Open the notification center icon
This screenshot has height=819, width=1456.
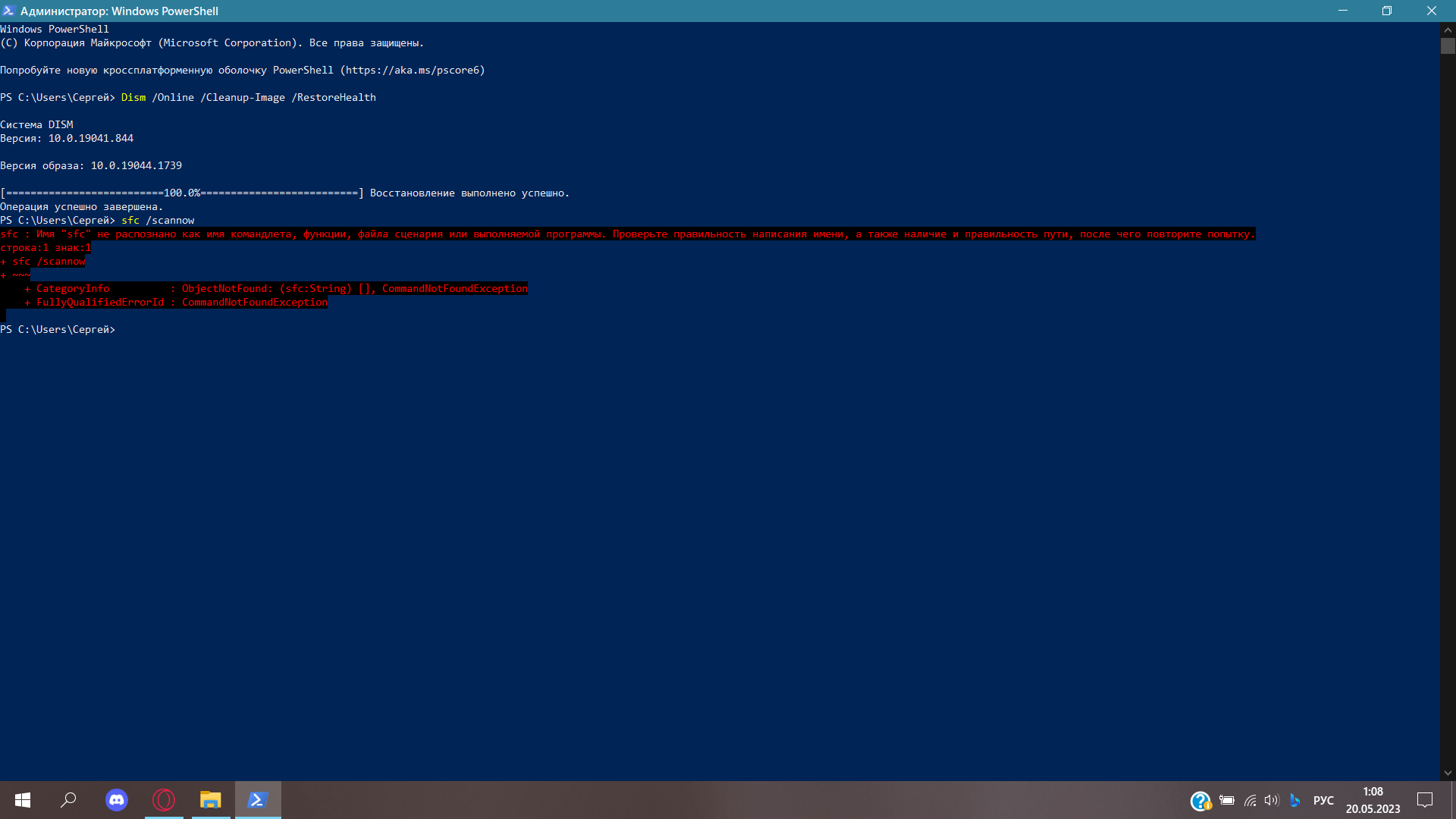(x=1425, y=800)
